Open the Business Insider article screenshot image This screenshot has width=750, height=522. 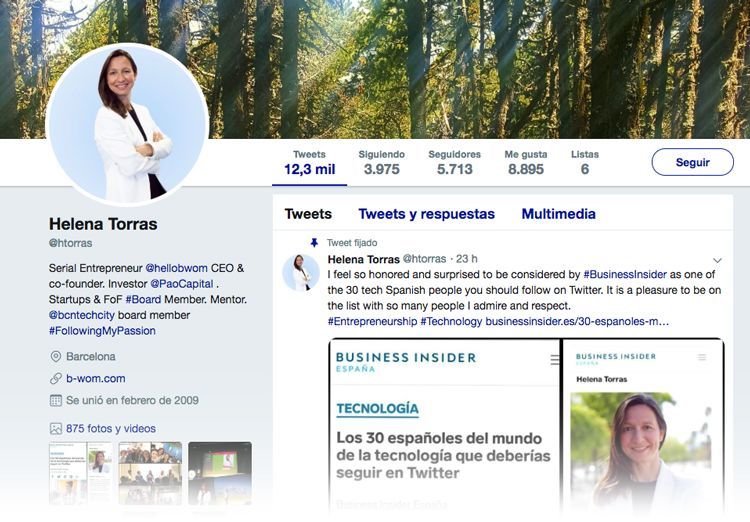click(x=444, y=426)
